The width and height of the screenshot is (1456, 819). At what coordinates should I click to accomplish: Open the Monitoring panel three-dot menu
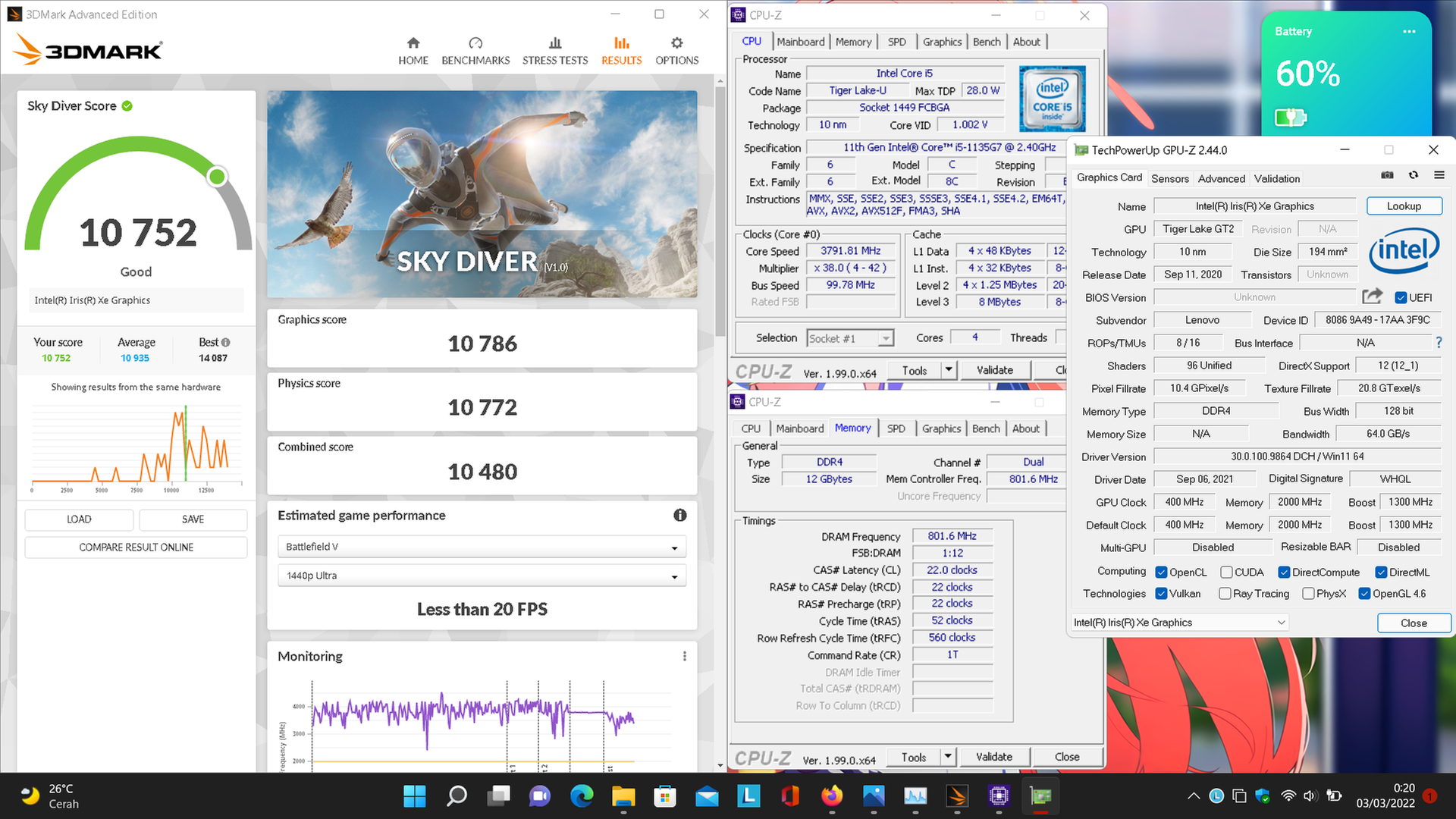[684, 656]
